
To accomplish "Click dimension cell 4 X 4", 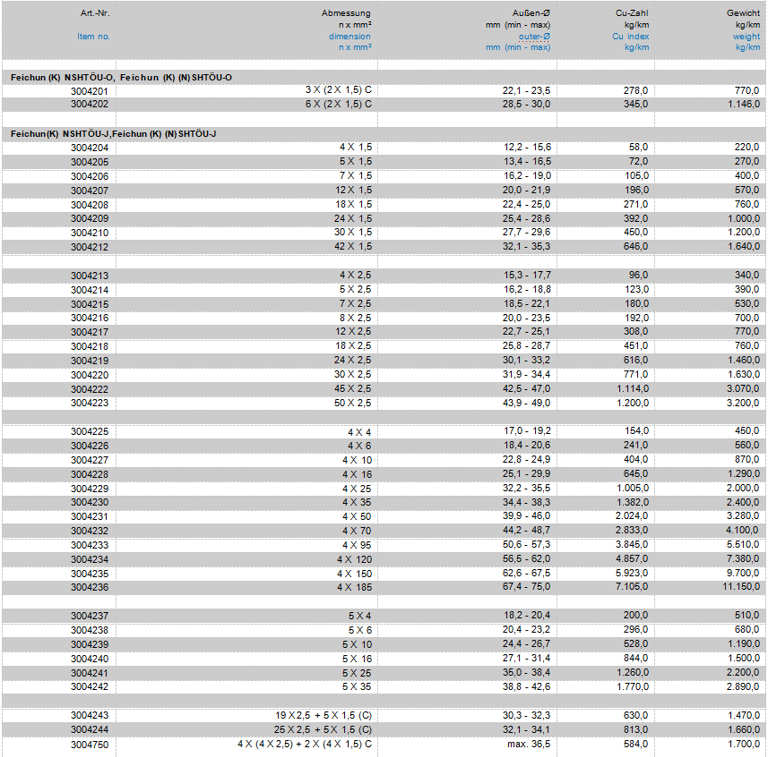I will point(360,432).
